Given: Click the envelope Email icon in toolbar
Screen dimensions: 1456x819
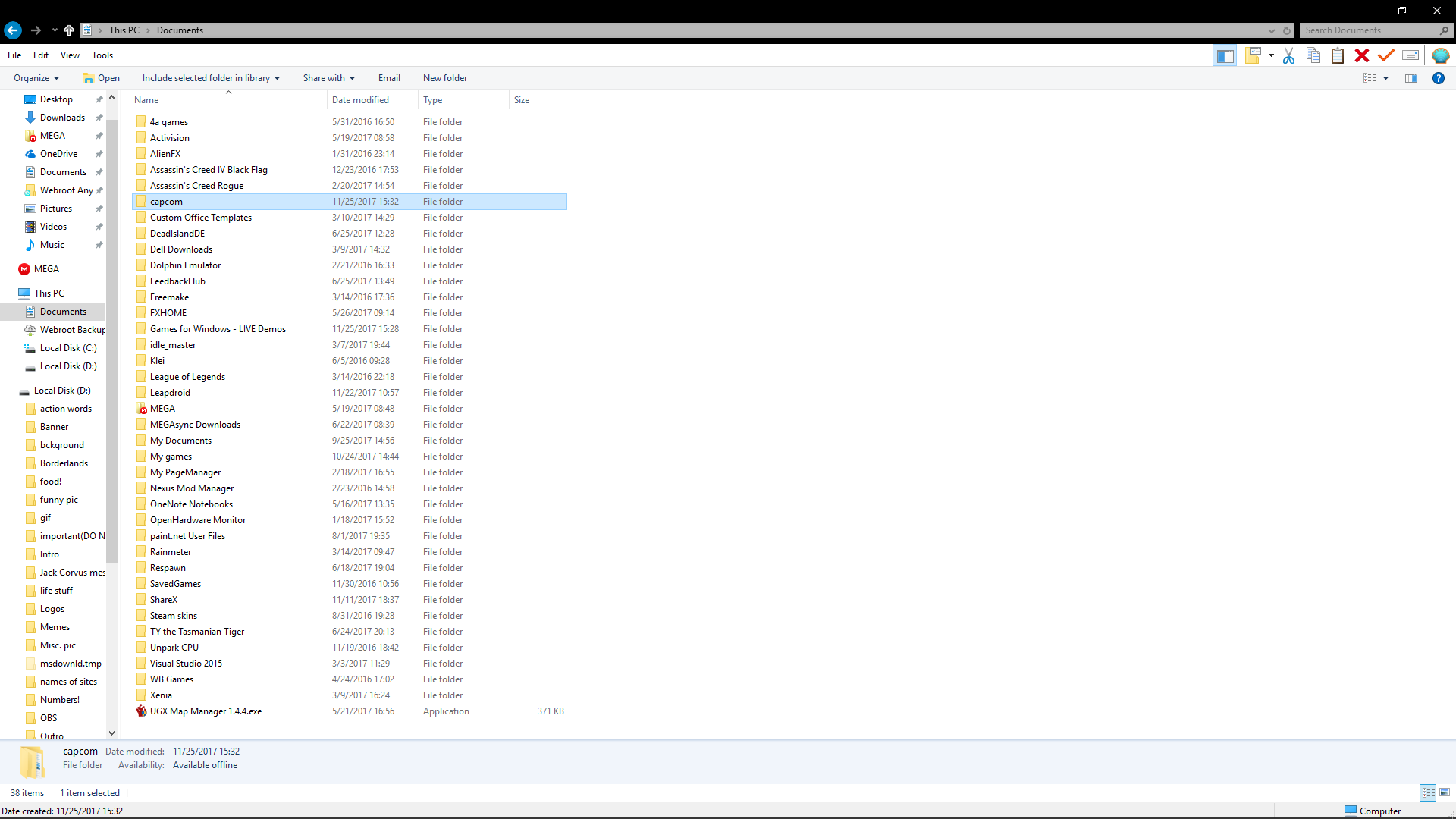Looking at the screenshot, I should (1410, 55).
